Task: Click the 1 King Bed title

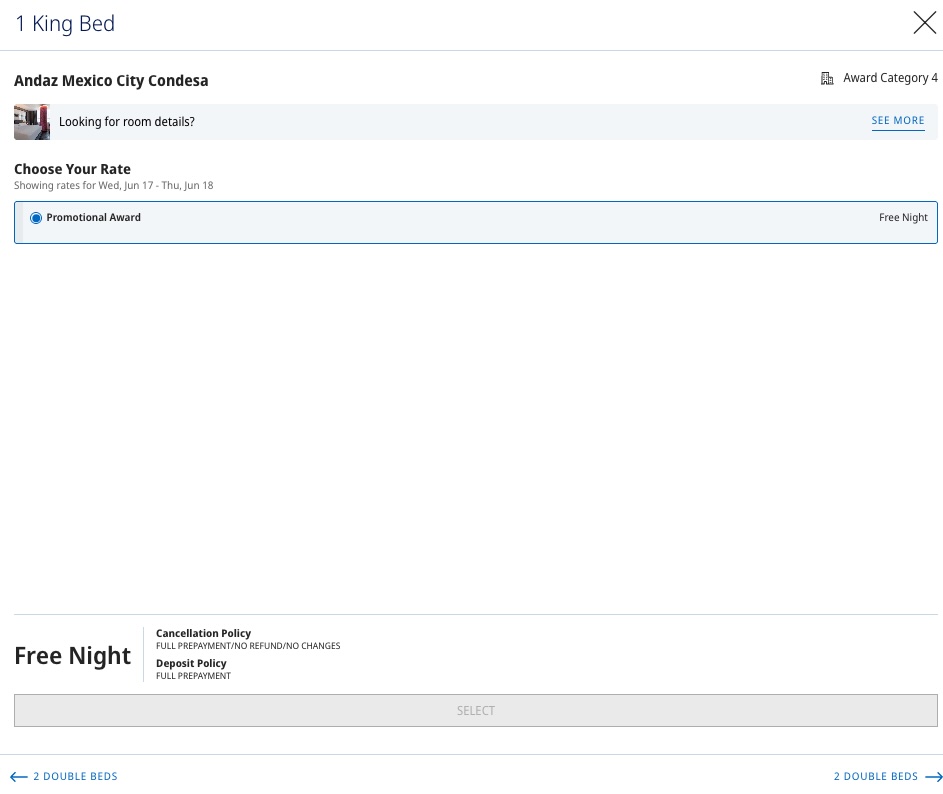Action: 65,23
